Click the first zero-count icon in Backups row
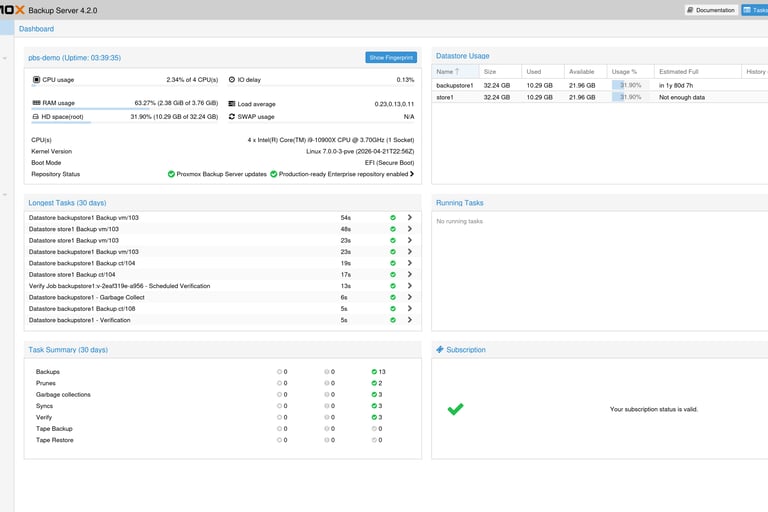Screen dimensions: 768x512 (280, 372)
